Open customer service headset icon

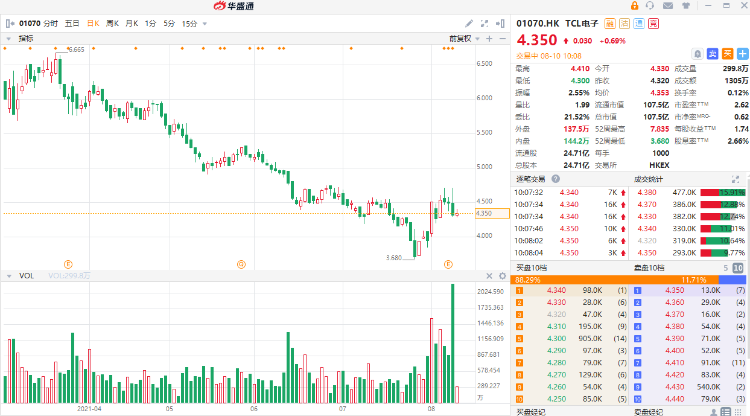[650, 6]
